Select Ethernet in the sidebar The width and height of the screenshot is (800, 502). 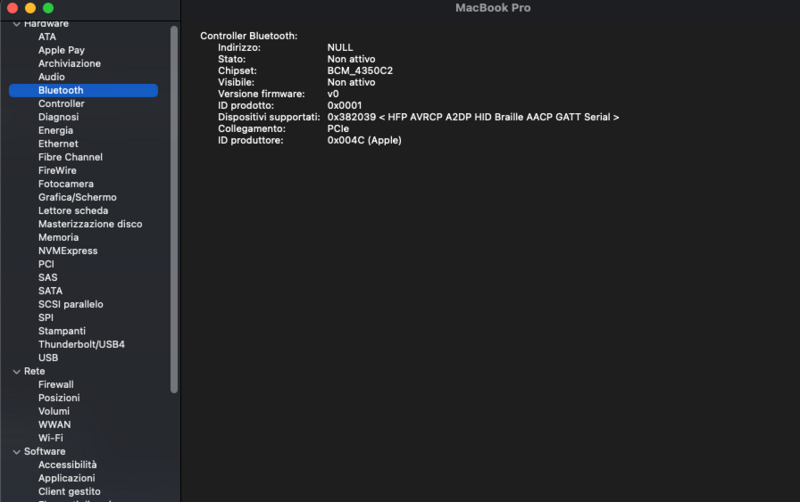pyautogui.click(x=58, y=143)
